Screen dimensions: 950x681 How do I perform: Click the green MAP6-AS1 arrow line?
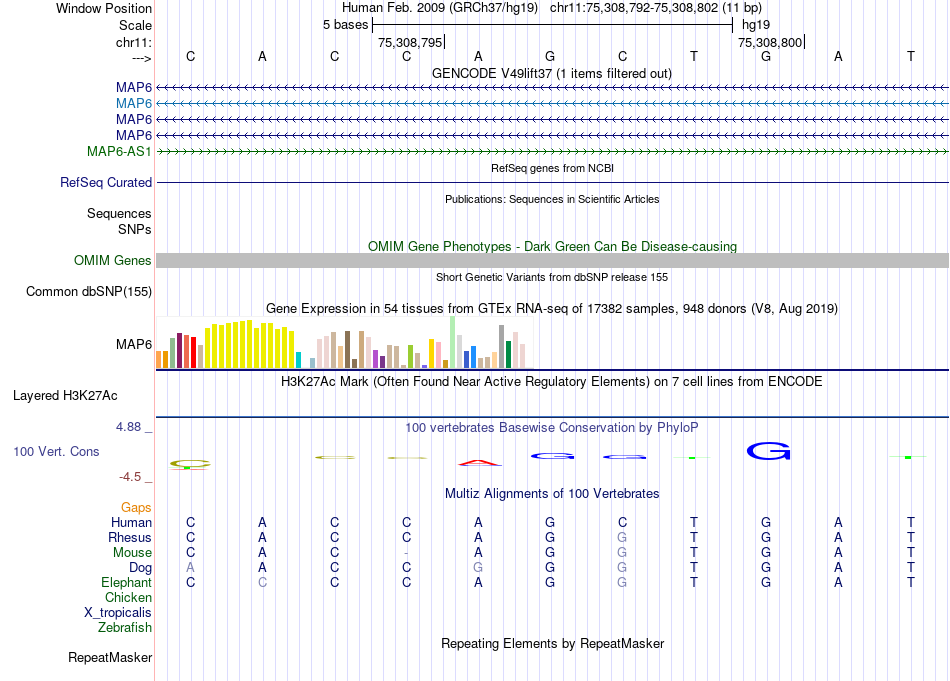pyautogui.click(x=552, y=151)
